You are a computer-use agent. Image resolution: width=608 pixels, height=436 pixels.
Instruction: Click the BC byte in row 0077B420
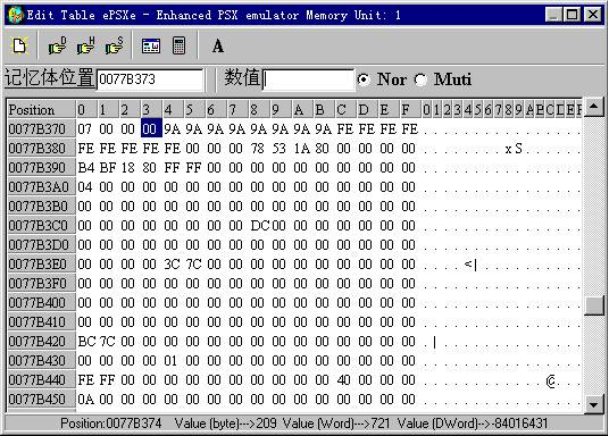[x=86, y=341]
